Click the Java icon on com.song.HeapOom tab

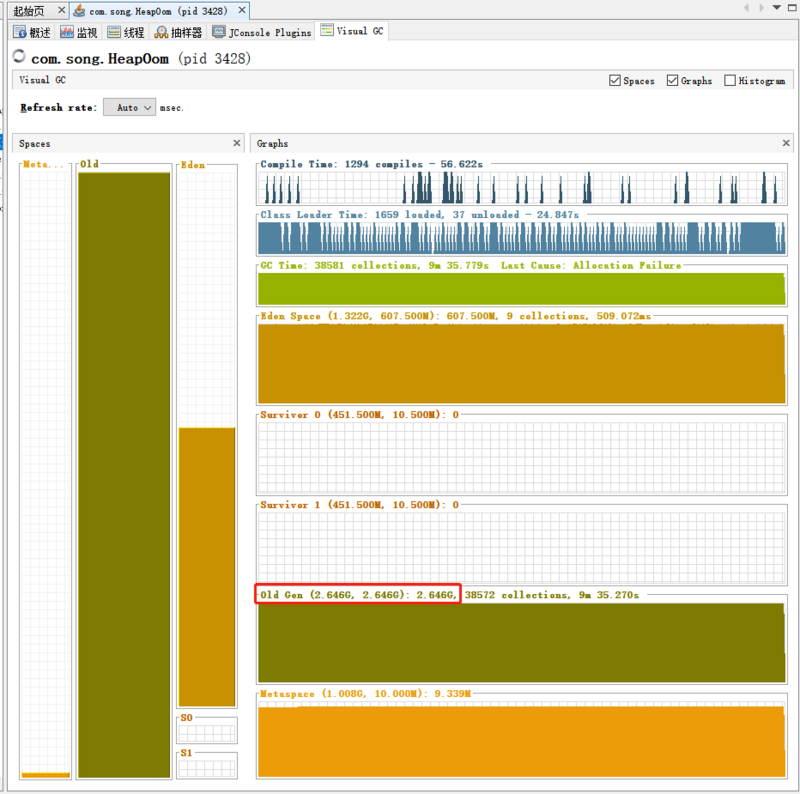(x=79, y=10)
